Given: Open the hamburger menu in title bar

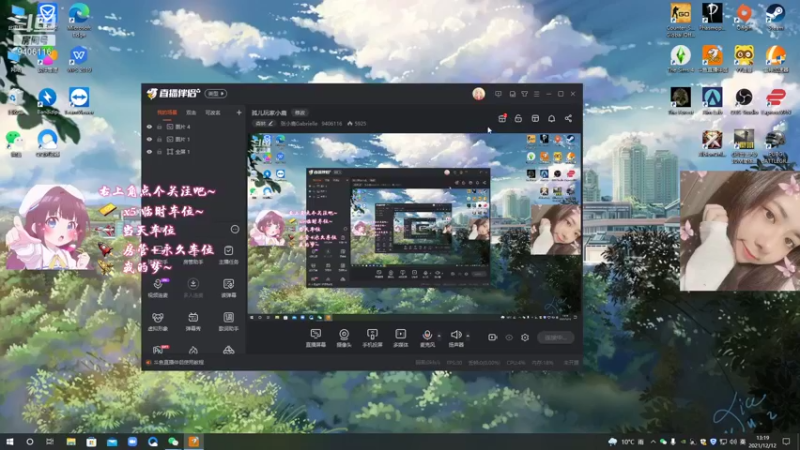Looking at the screenshot, I should coord(537,94).
